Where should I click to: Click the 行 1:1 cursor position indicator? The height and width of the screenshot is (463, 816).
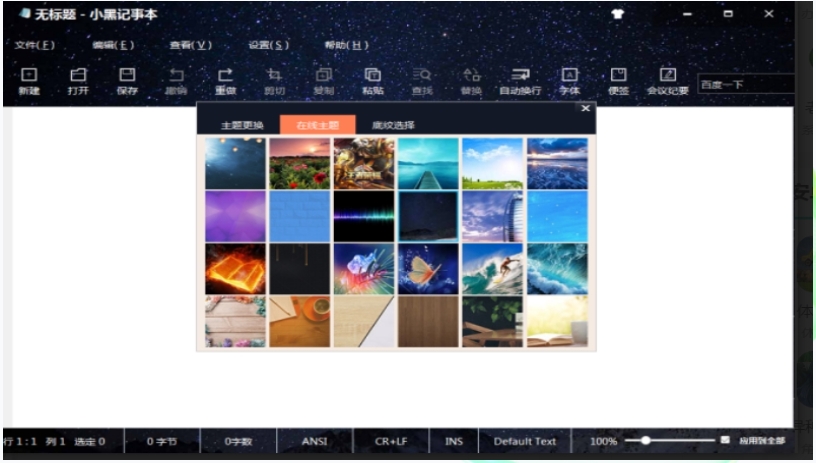(20, 441)
